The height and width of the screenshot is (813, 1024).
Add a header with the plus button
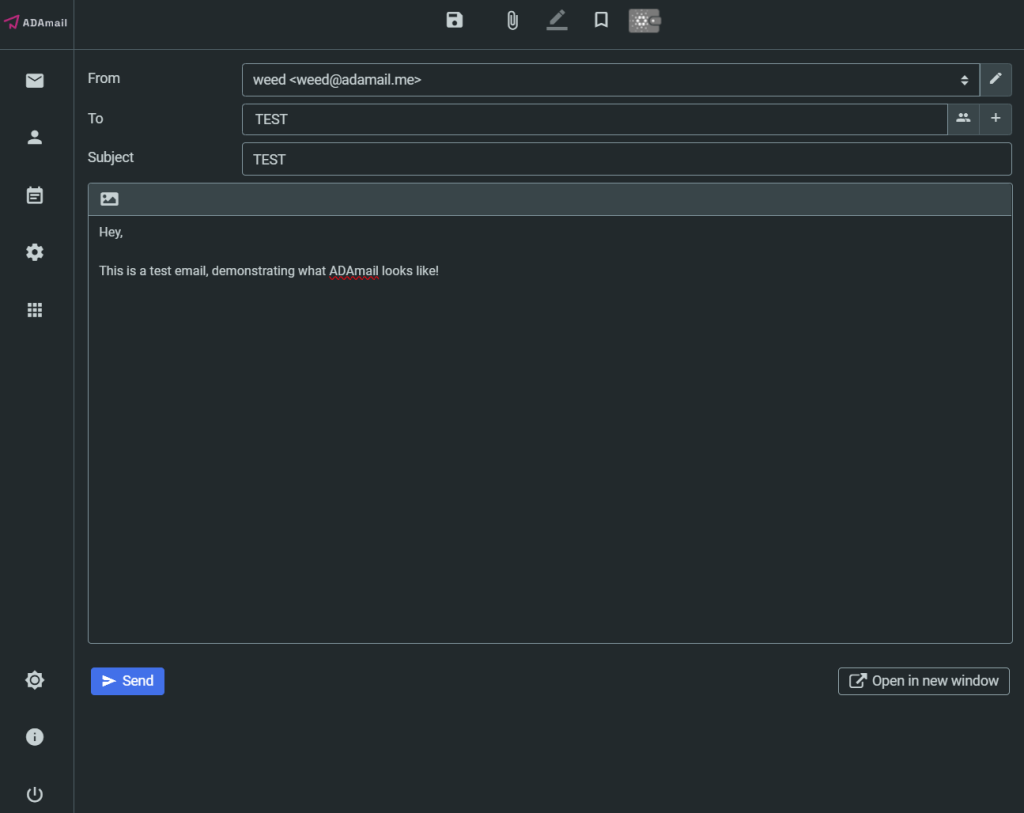click(x=995, y=118)
